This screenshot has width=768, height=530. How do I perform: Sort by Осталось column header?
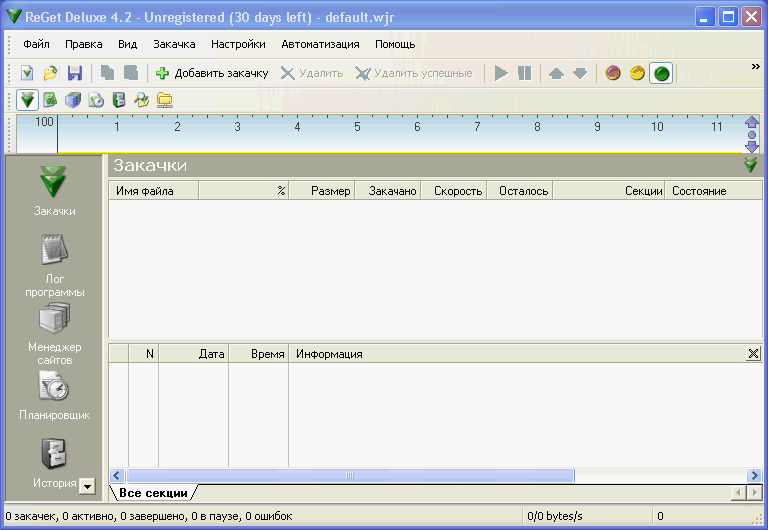click(x=520, y=191)
